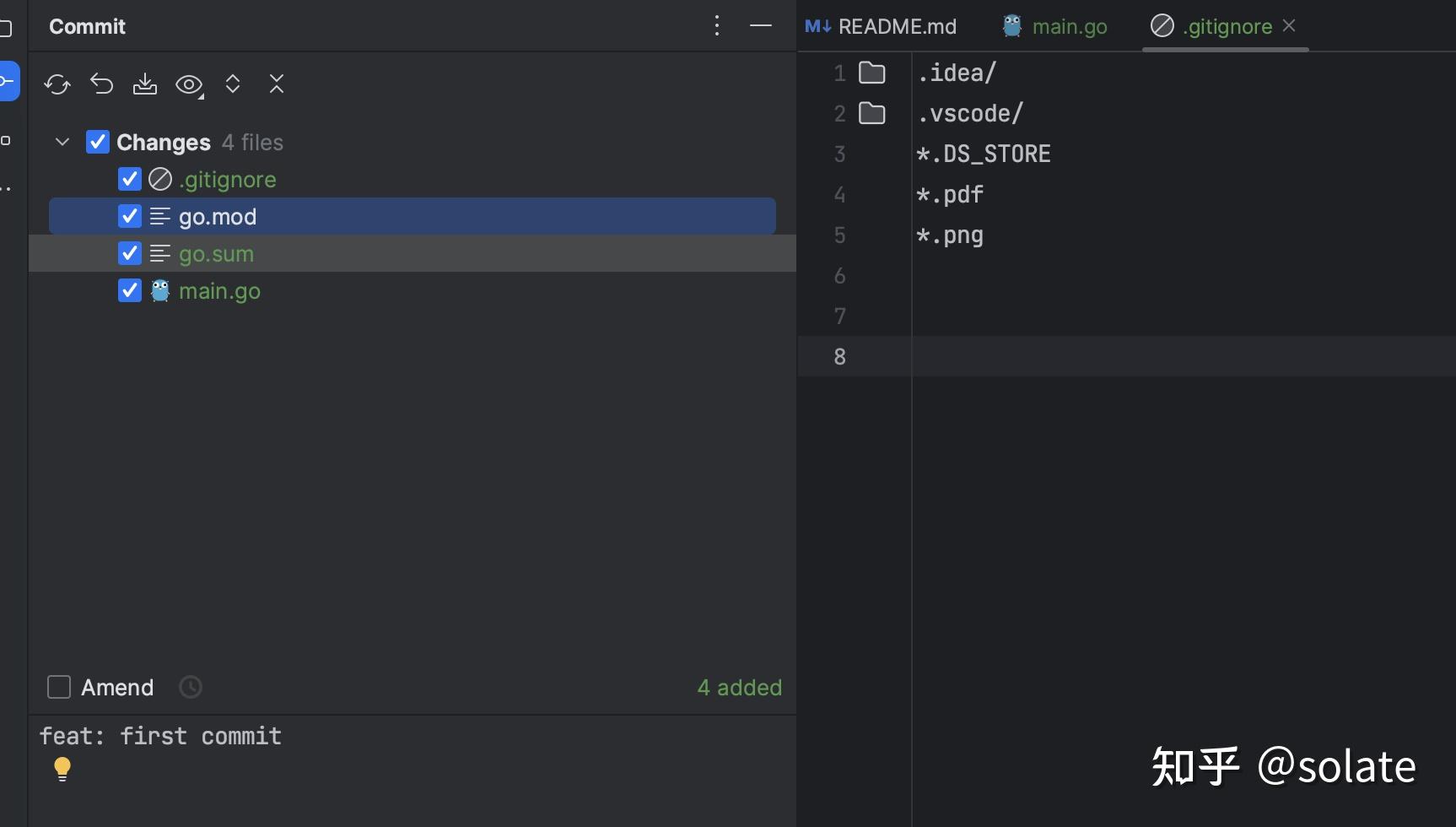The image size is (1456, 827).
Task: Collapse the Changes tree node
Action: point(62,142)
